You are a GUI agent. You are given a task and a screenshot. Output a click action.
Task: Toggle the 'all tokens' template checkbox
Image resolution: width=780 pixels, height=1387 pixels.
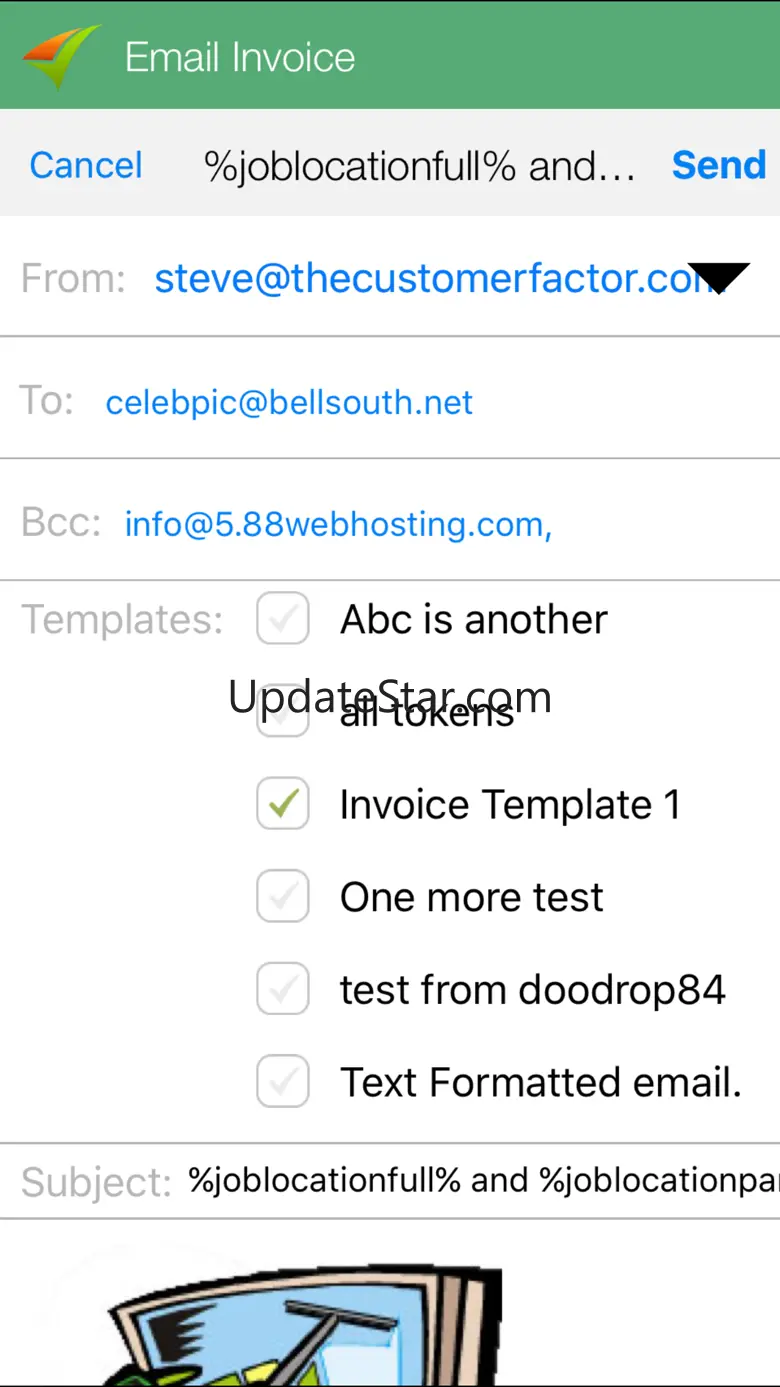point(283,712)
